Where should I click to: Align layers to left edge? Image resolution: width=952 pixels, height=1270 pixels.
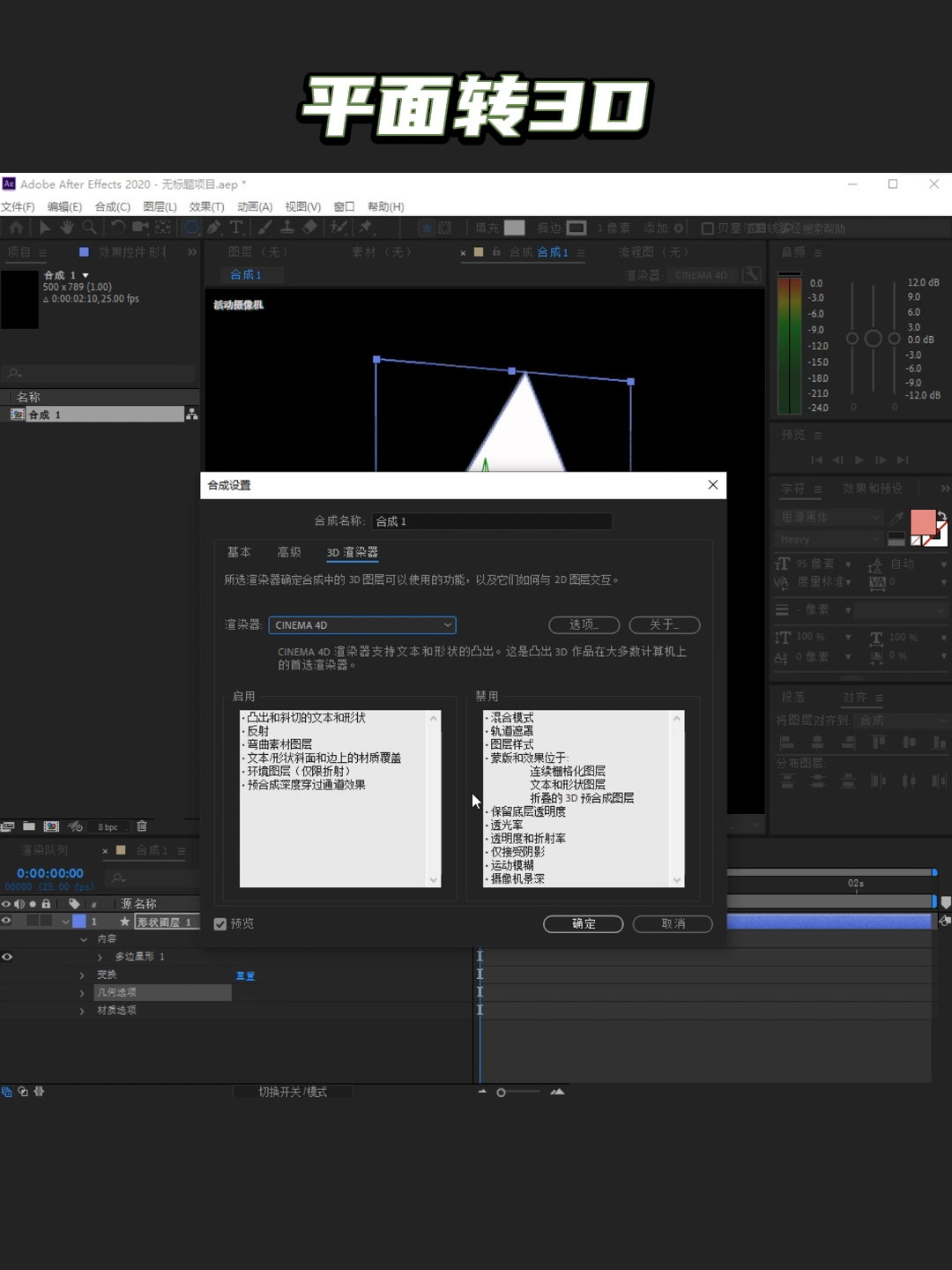787,743
